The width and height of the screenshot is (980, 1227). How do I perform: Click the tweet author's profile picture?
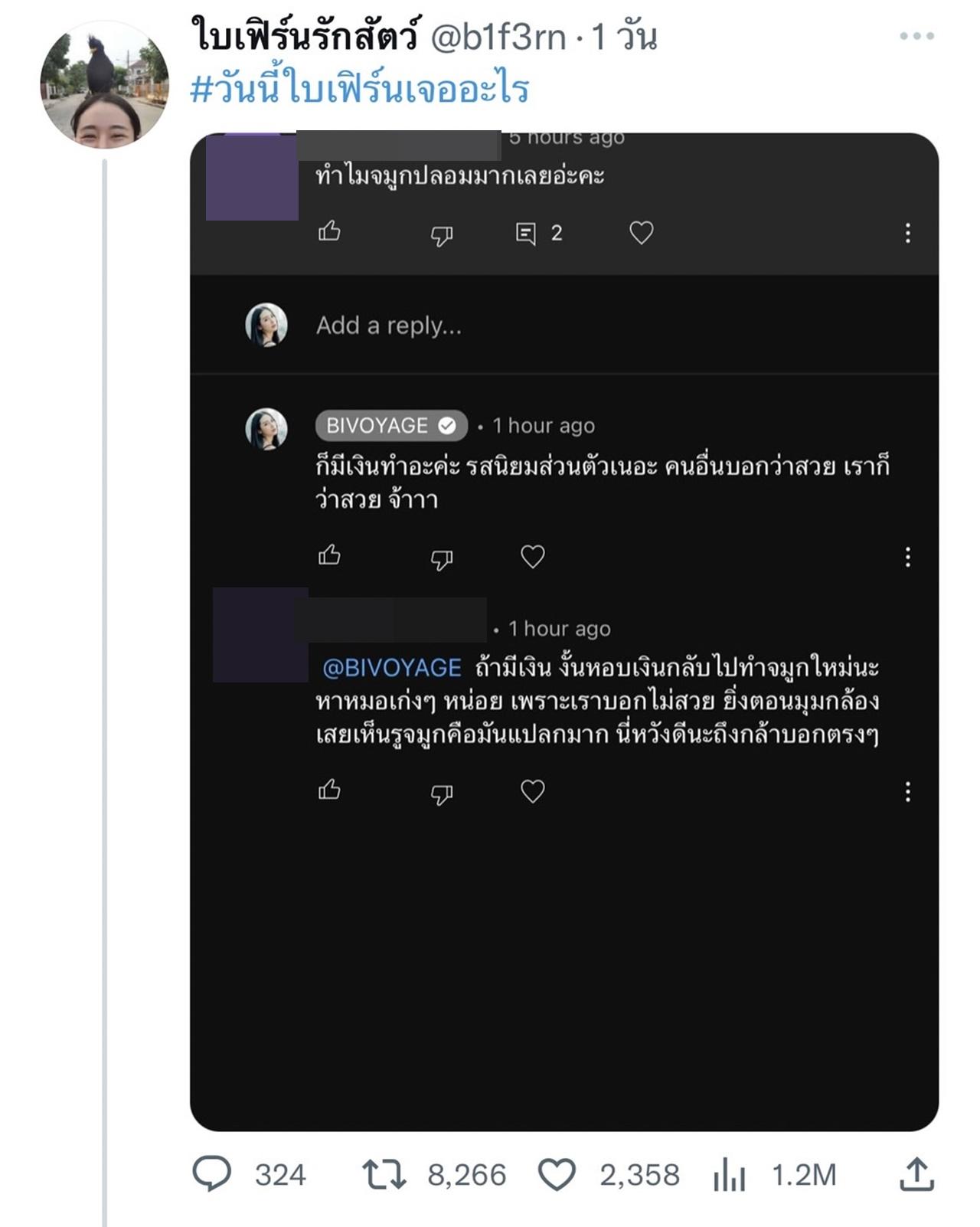104,84
